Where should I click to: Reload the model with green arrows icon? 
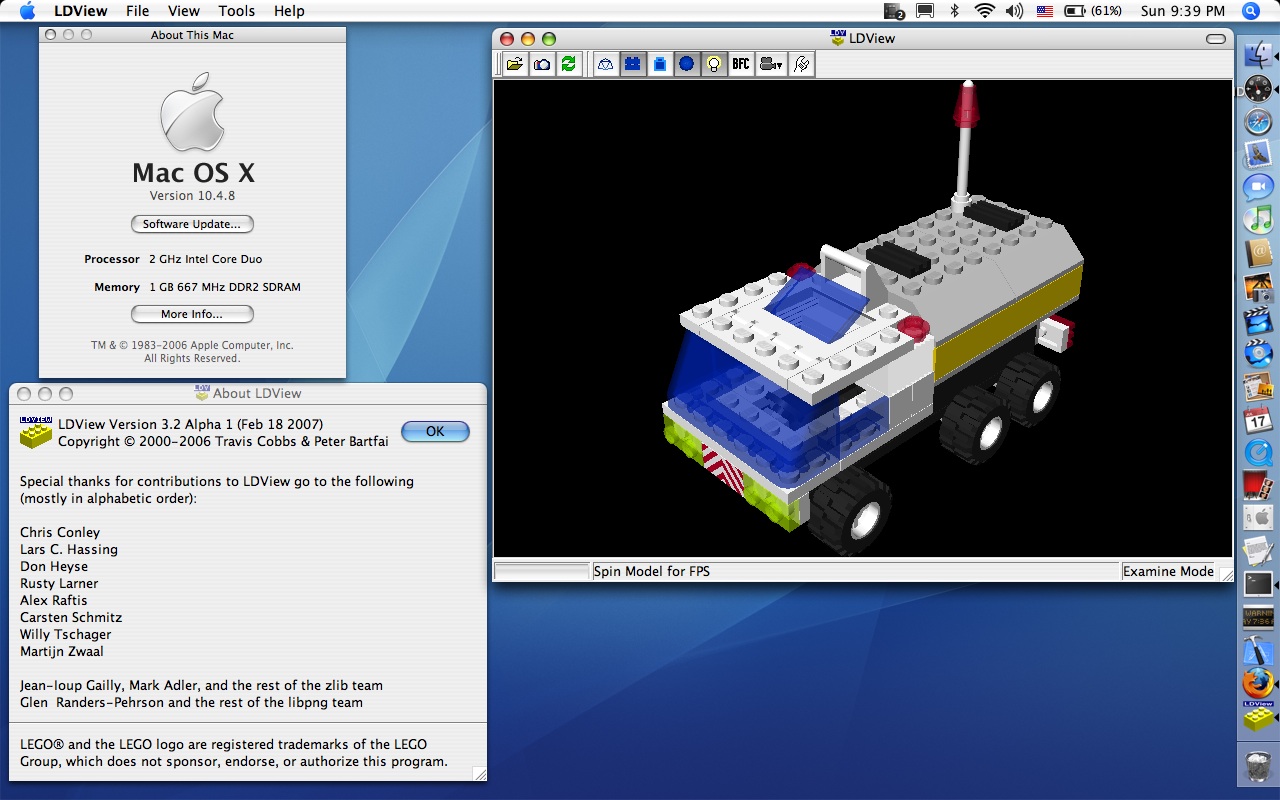pyautogui.click(x=568, y=64)
